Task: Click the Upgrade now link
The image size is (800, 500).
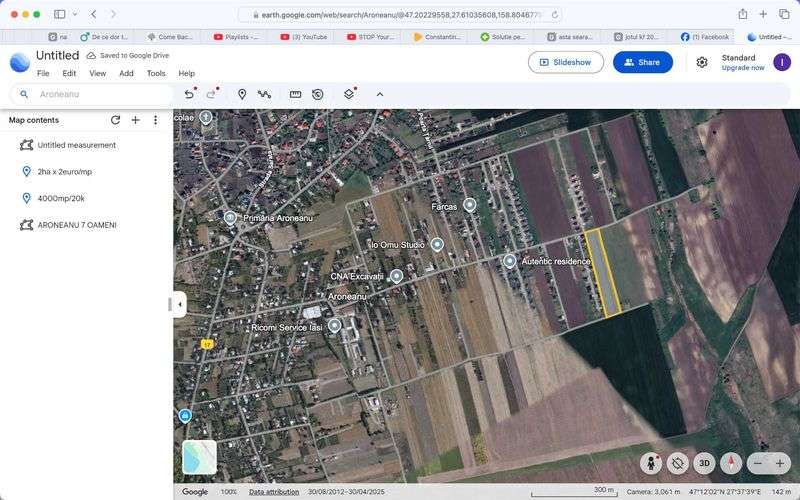Action: pos(743,67)
